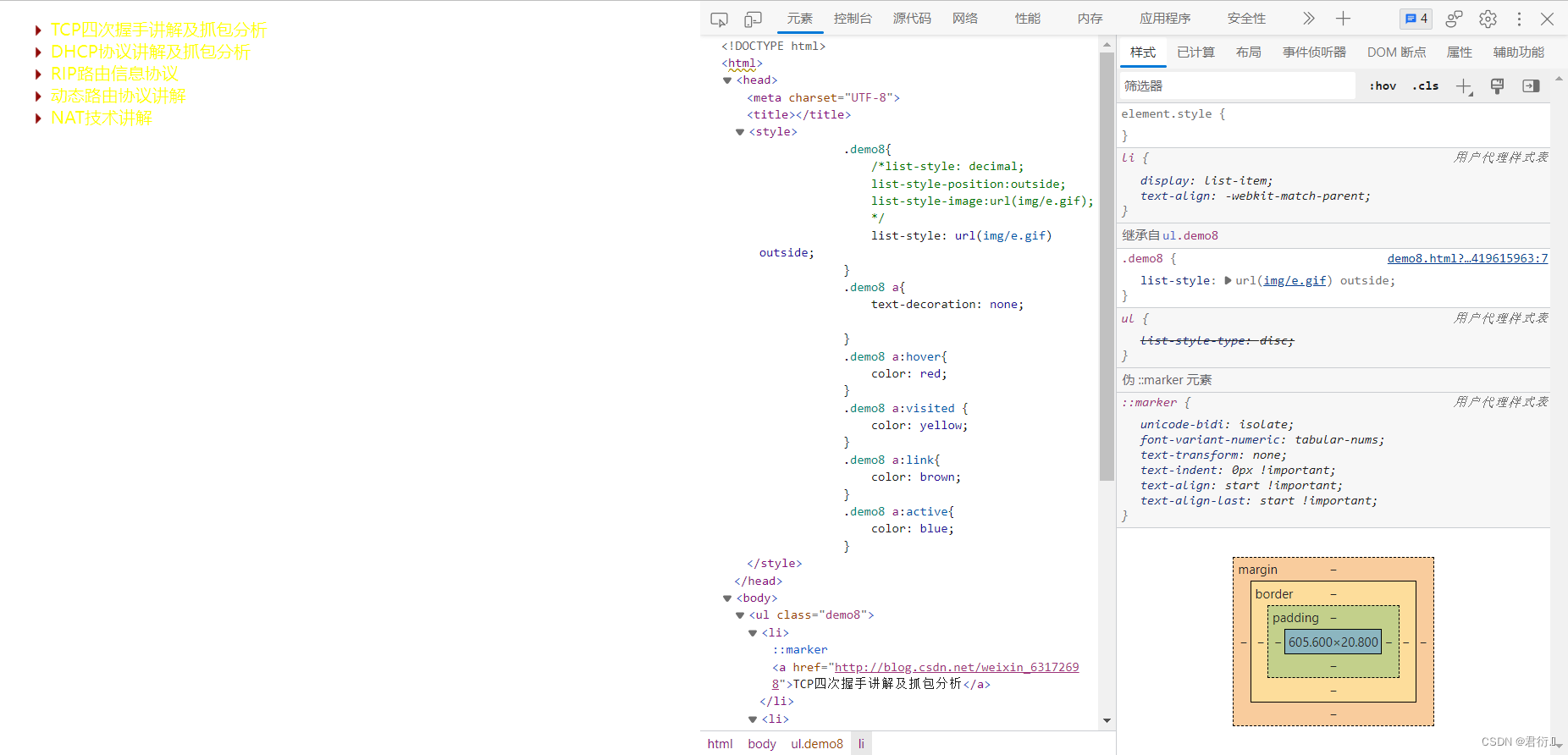This screenshot has height=755, width=1568.
Task: Toggle the :hov element state button
Action: tap(1383, 85)
